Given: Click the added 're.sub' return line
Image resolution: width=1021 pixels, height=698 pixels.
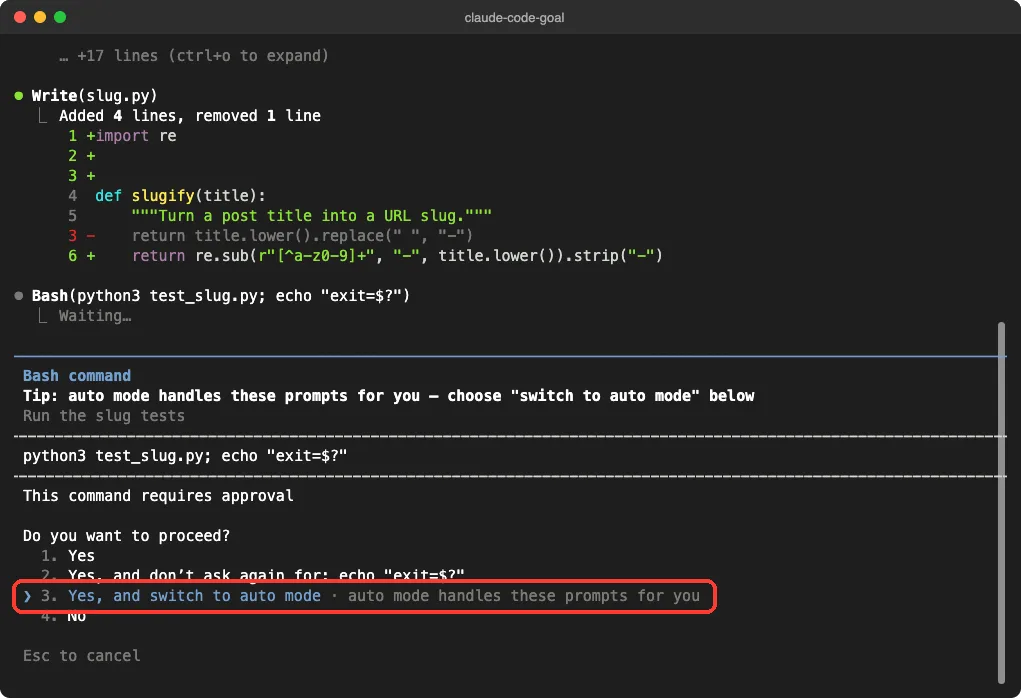Looking at the screenshot, I should click(365, 255).
